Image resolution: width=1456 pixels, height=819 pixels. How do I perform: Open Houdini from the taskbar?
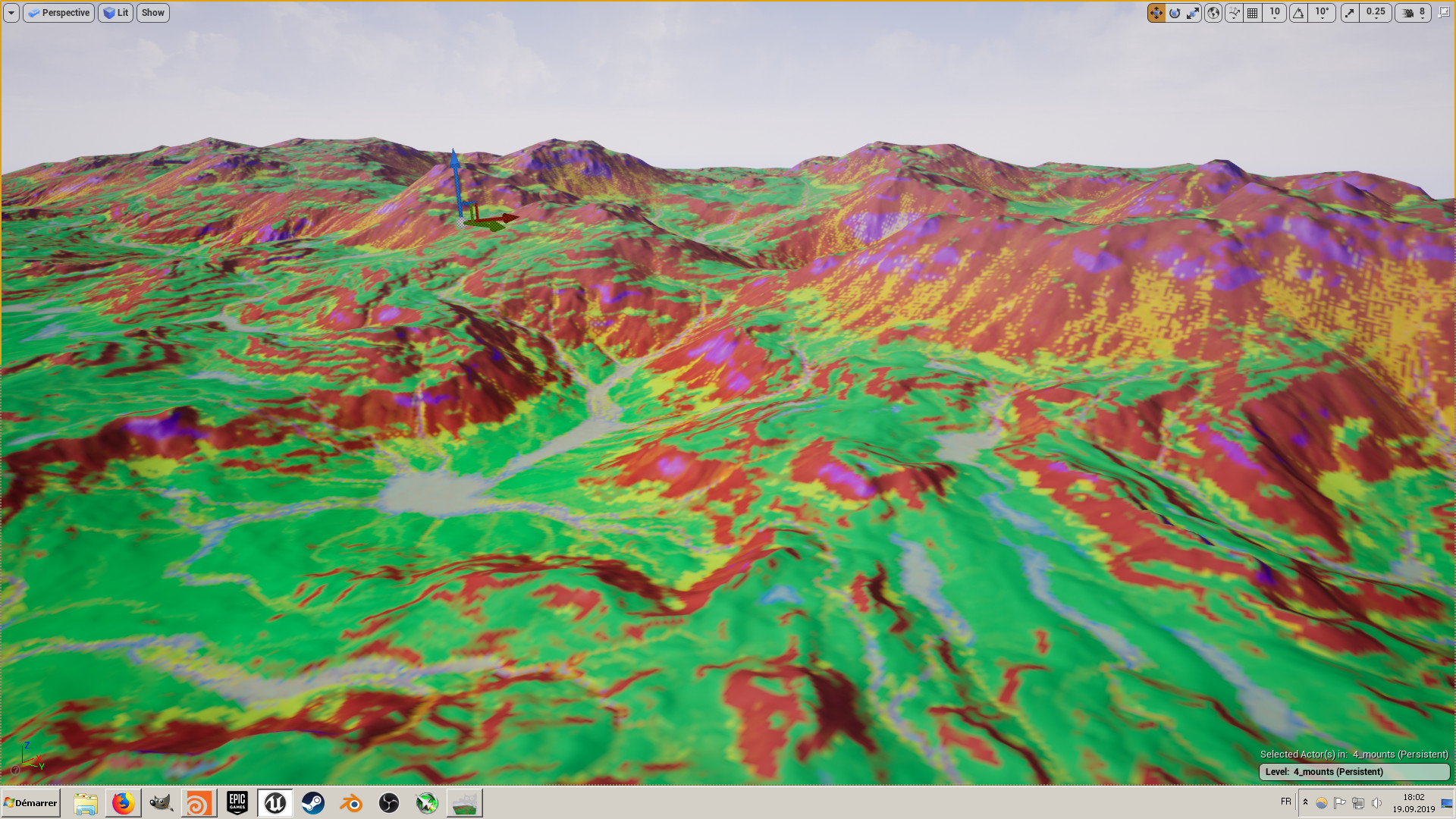[x=199, y=803]
